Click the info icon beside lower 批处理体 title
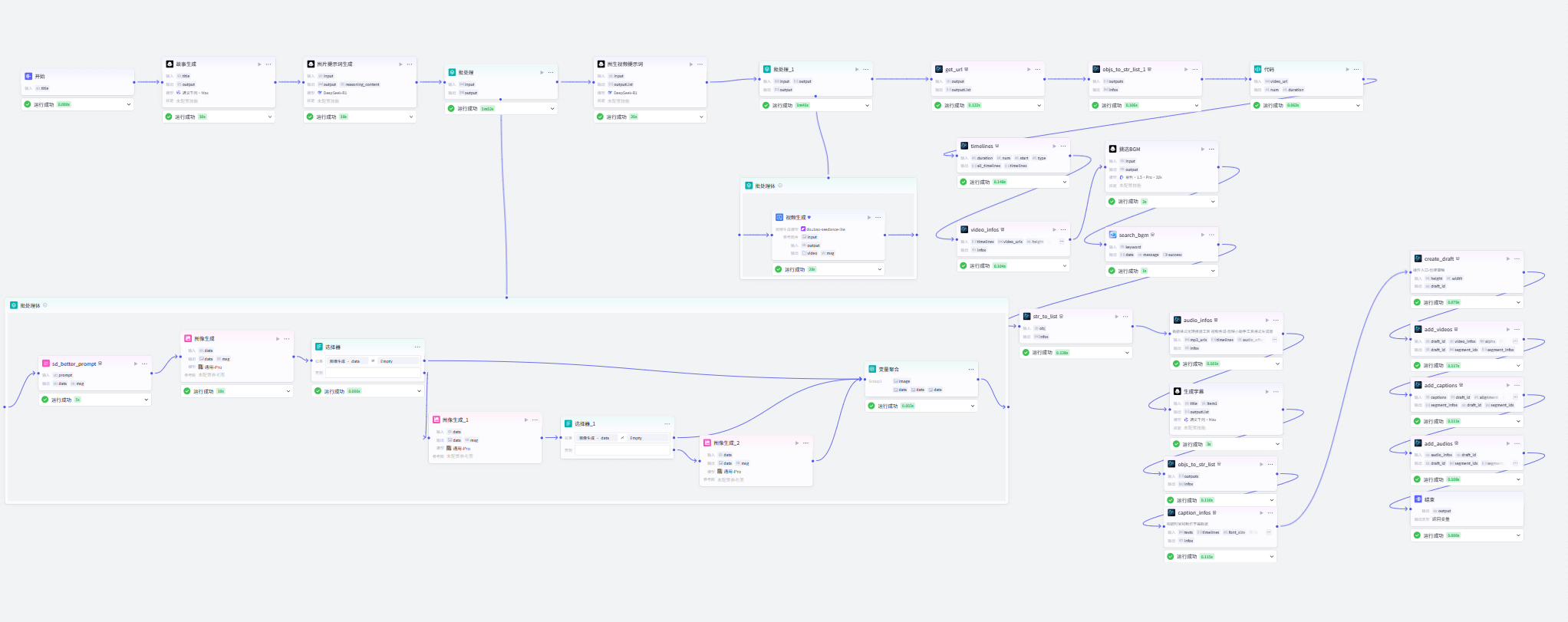This screenshot has height=622, width=1568. 45,305
